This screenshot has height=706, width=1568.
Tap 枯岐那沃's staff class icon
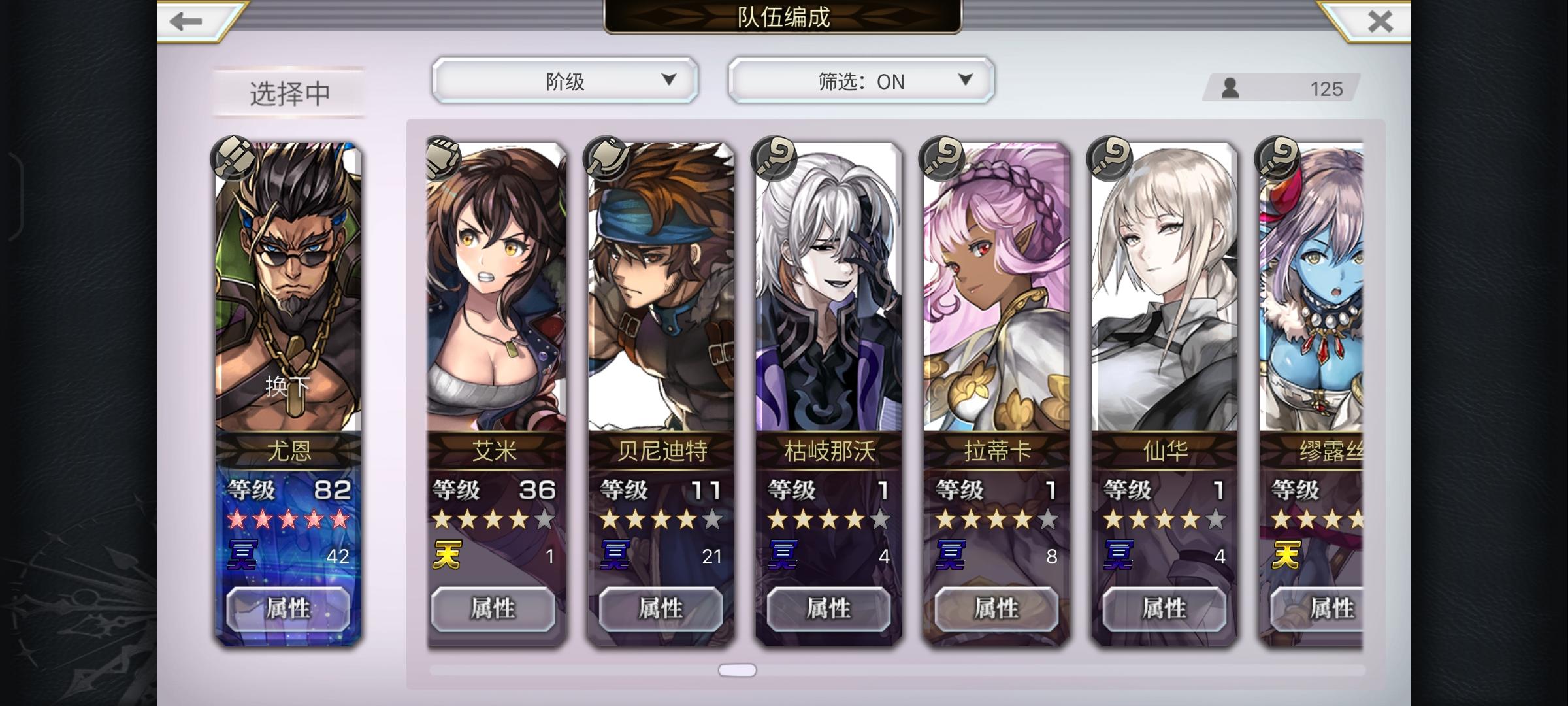pyautogui.click(x=774, y=158)
